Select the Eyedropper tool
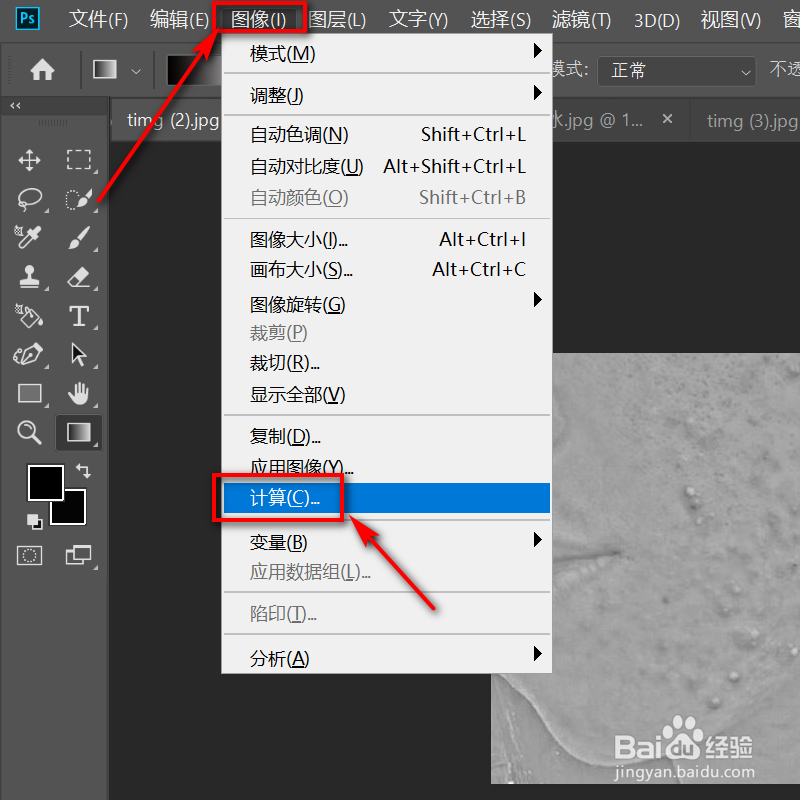 tap(28, 237)
